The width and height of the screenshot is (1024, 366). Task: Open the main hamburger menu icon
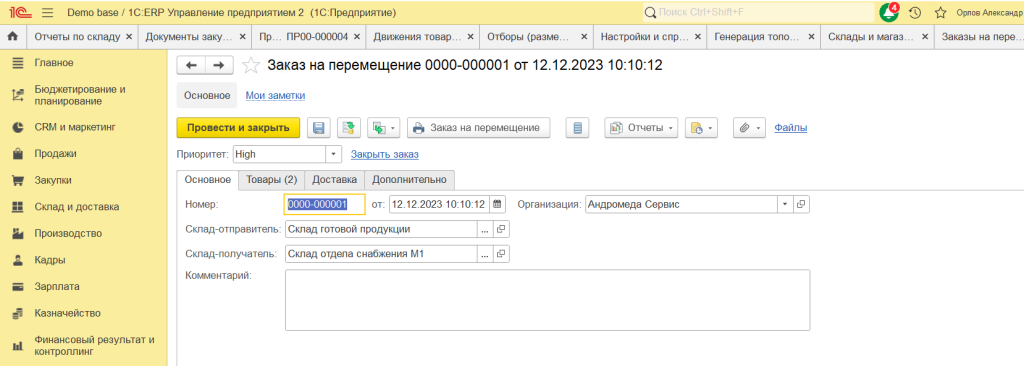tap(47, 12)
